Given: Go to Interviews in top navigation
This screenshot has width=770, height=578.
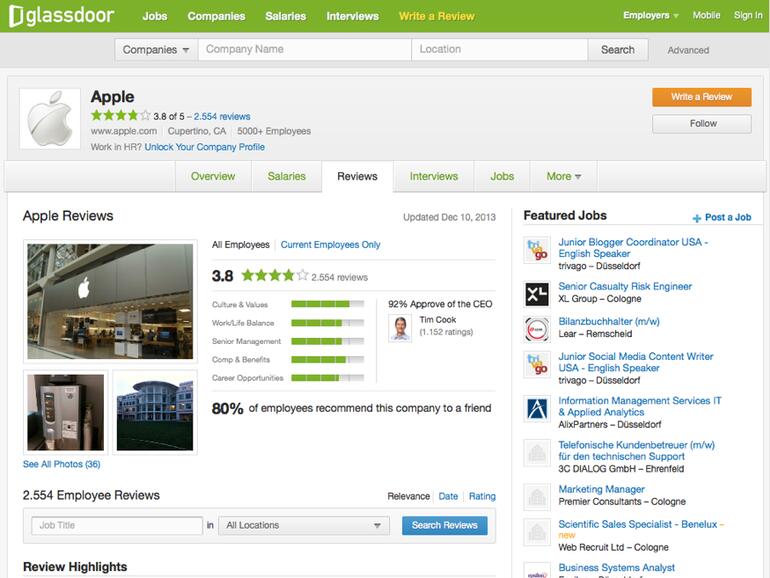Looking at the screenshot, I should click(353, 16).
